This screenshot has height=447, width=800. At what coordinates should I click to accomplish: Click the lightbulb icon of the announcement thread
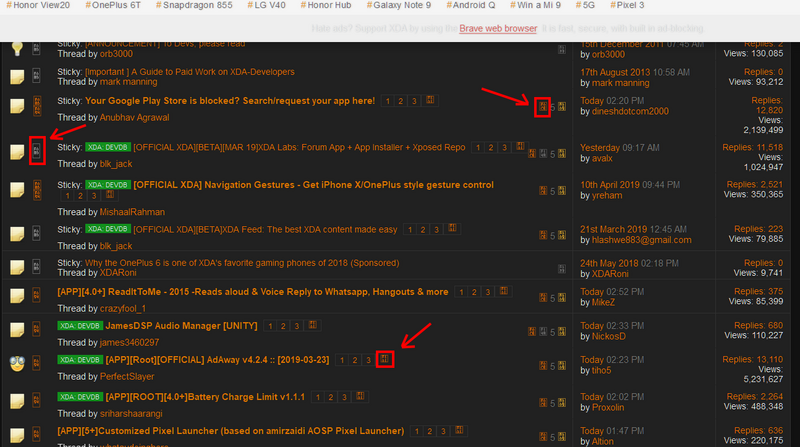(17, 48)
